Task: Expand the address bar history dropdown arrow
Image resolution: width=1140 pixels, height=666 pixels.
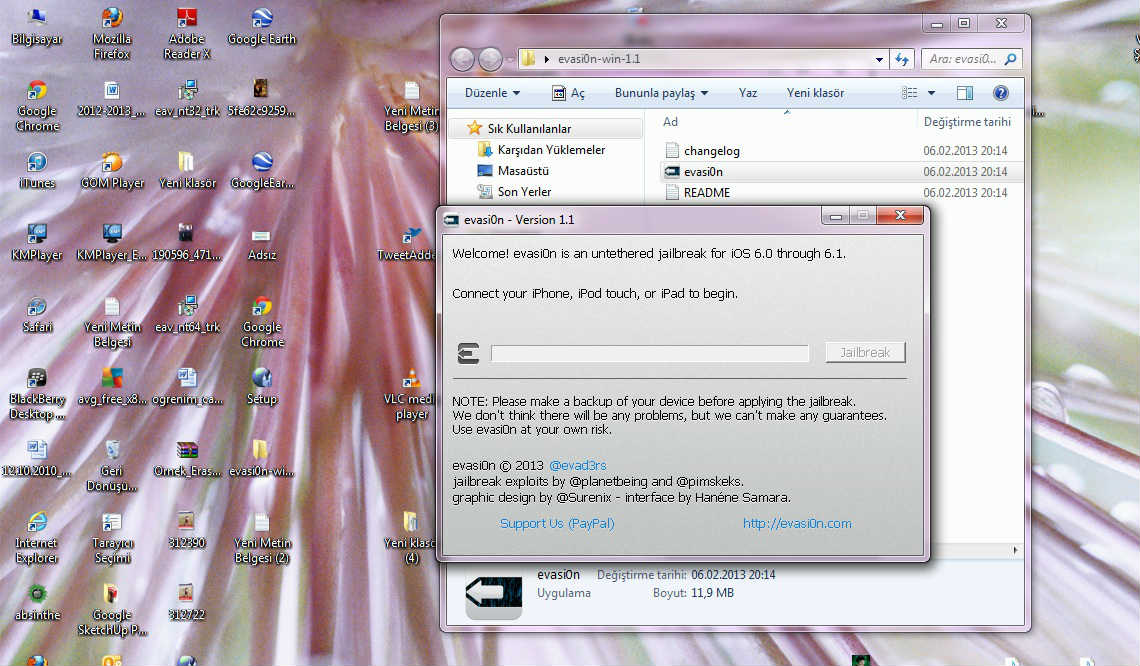Action: (879, 59)
